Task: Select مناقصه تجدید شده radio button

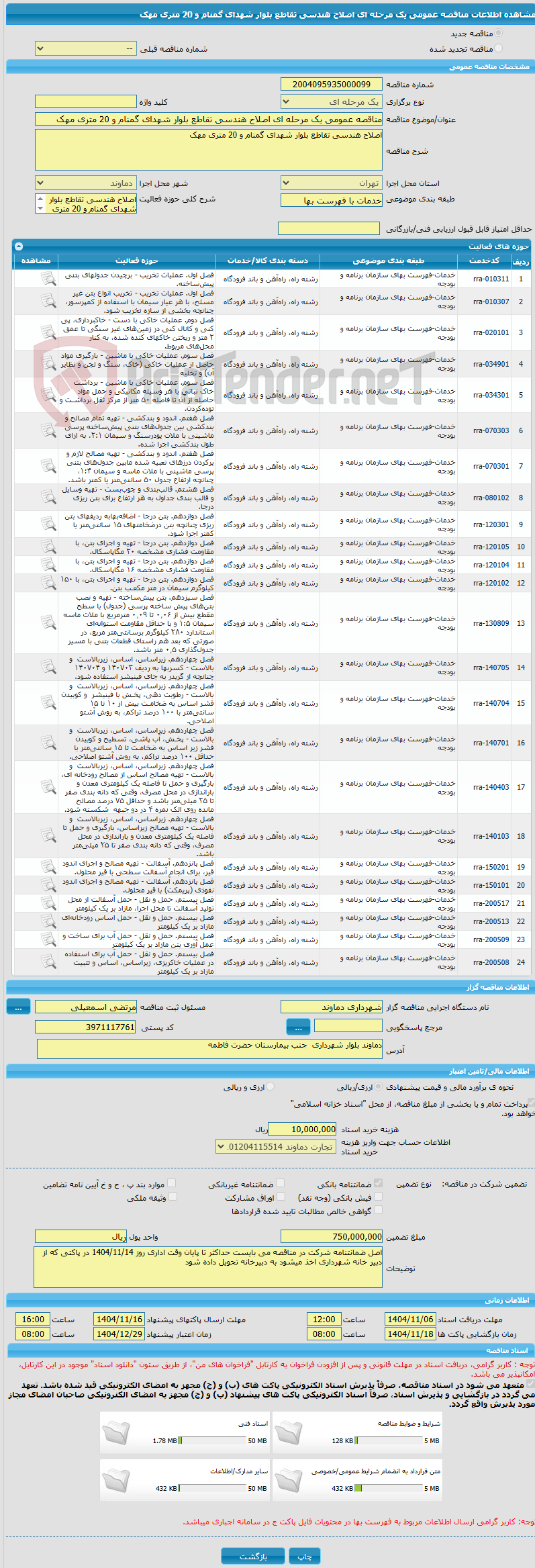Action: point(498,48)
